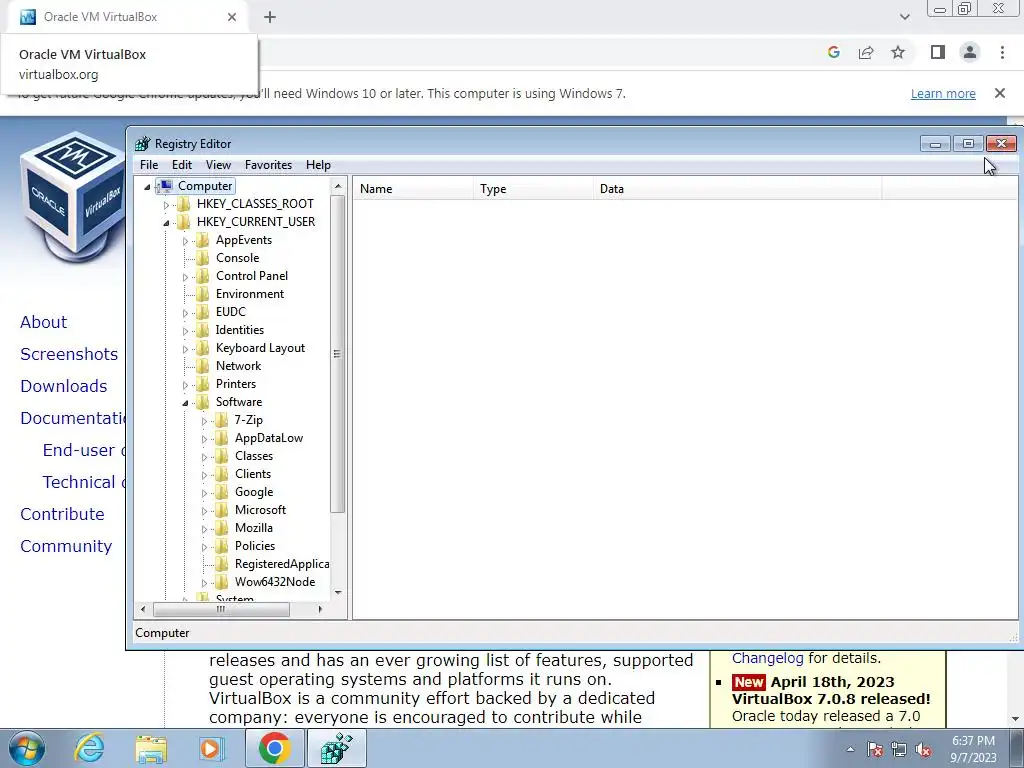This screenshot has width=1024, height=768.
Task: Select the Google key
Action: (x=254, y=492)
